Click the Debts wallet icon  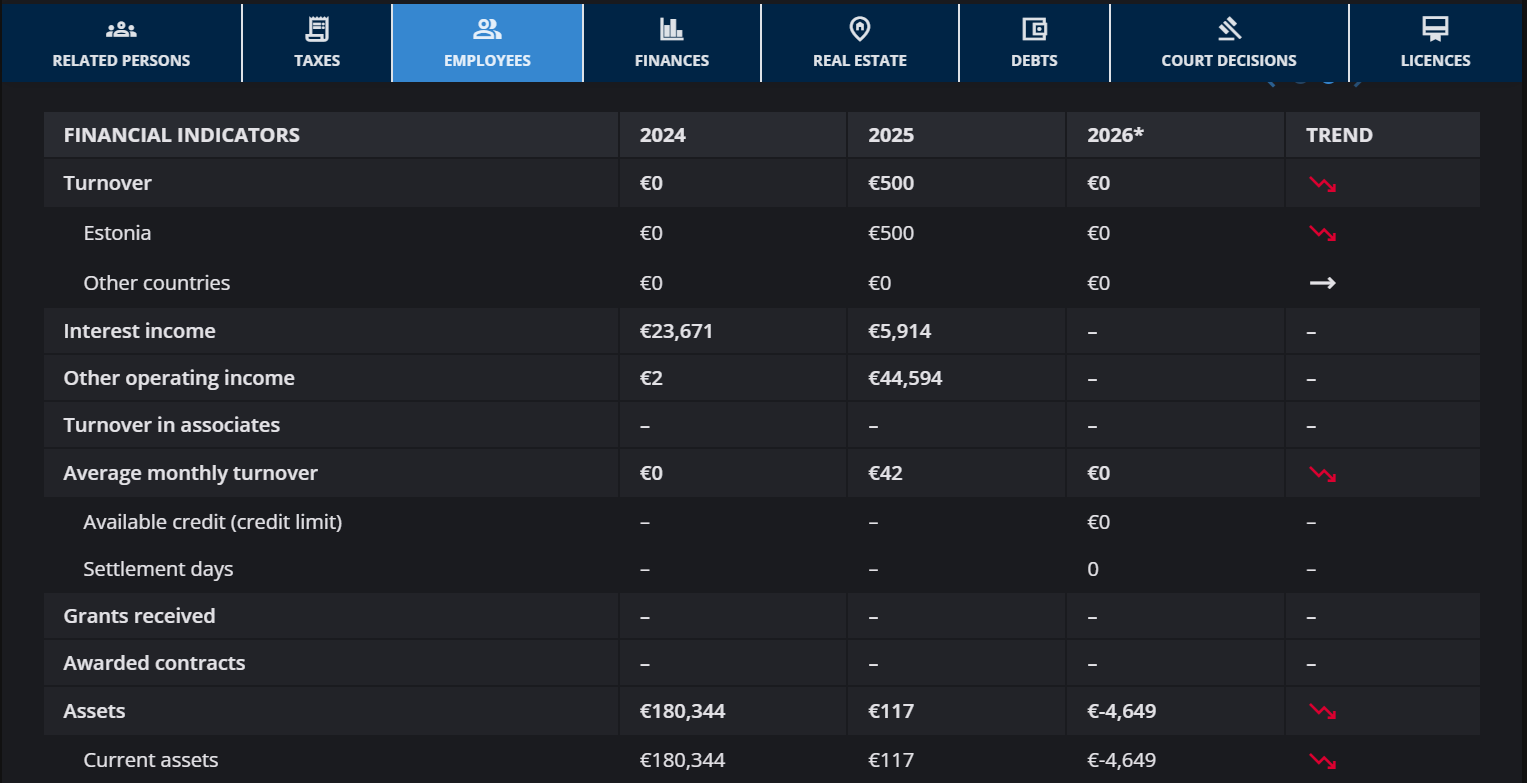1034,29
